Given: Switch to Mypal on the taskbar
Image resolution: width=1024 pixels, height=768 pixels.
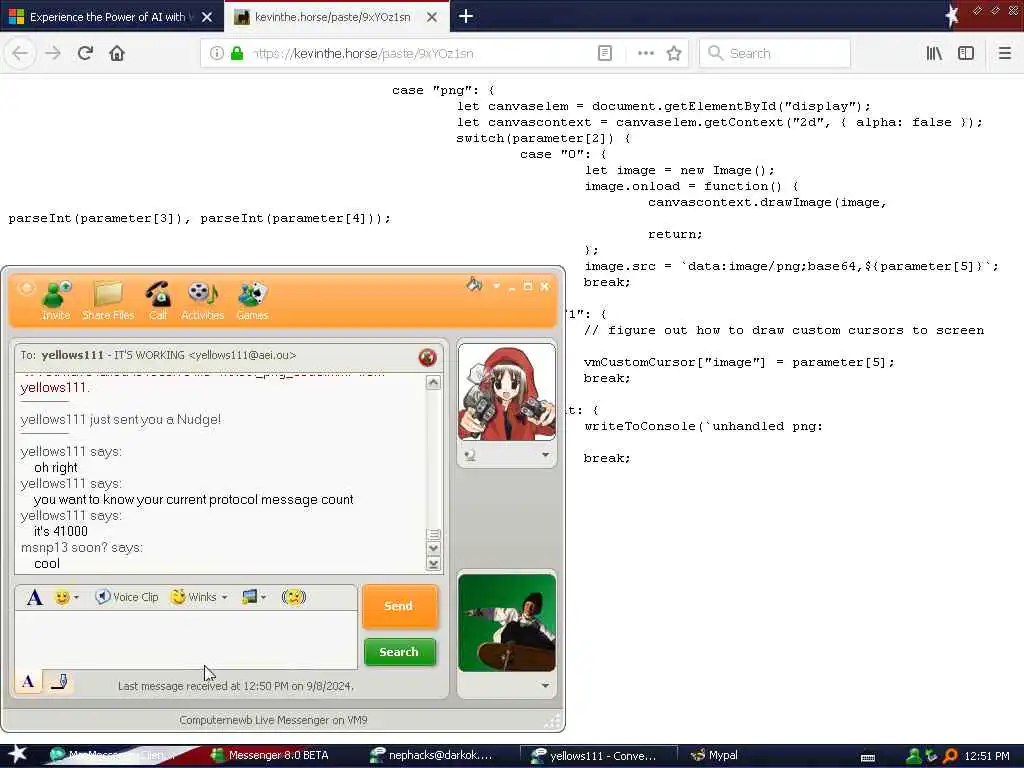Looking at the screenshot, I should (714, 755).
